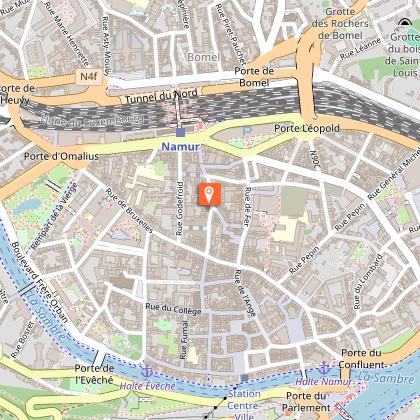Click the Porte du Parlement label
Viewport: 420px width, 420px height.
tap(306, 402)
